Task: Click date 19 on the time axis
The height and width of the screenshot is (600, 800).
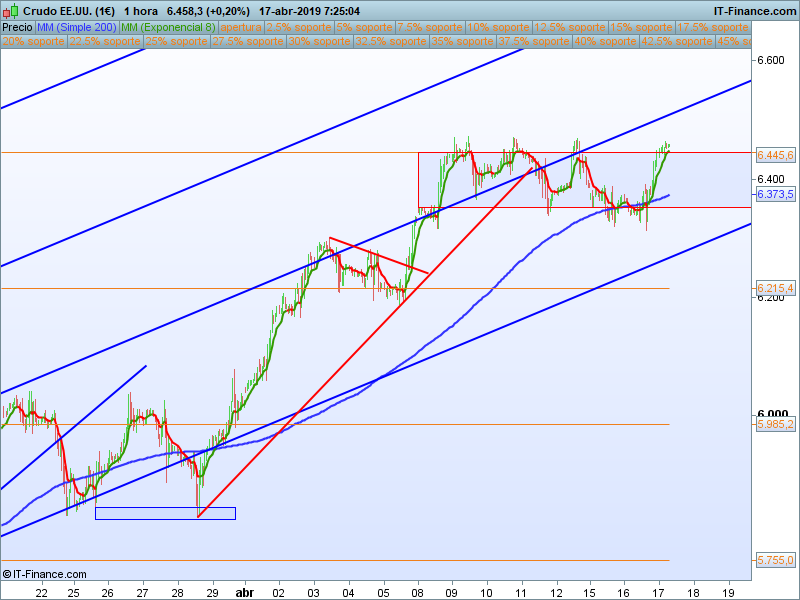Action: coord(729,593)
